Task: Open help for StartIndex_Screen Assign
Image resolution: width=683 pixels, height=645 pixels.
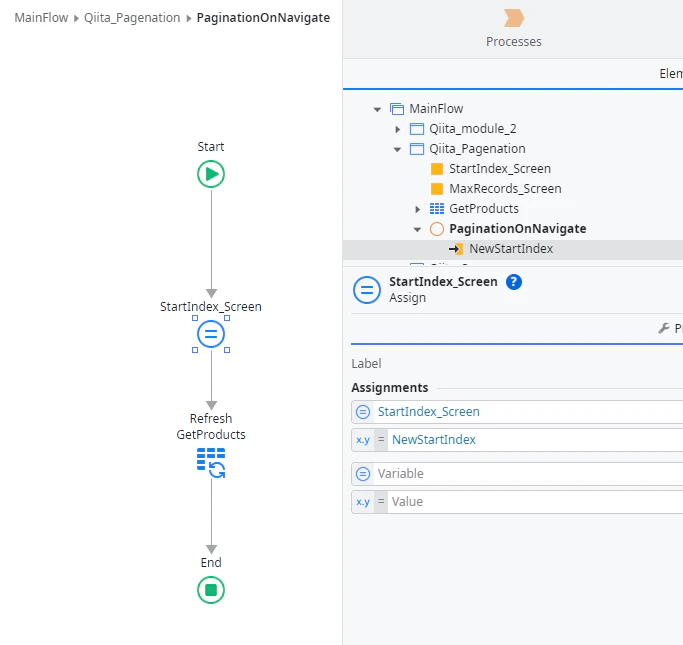Action: (x=514, y=282)
